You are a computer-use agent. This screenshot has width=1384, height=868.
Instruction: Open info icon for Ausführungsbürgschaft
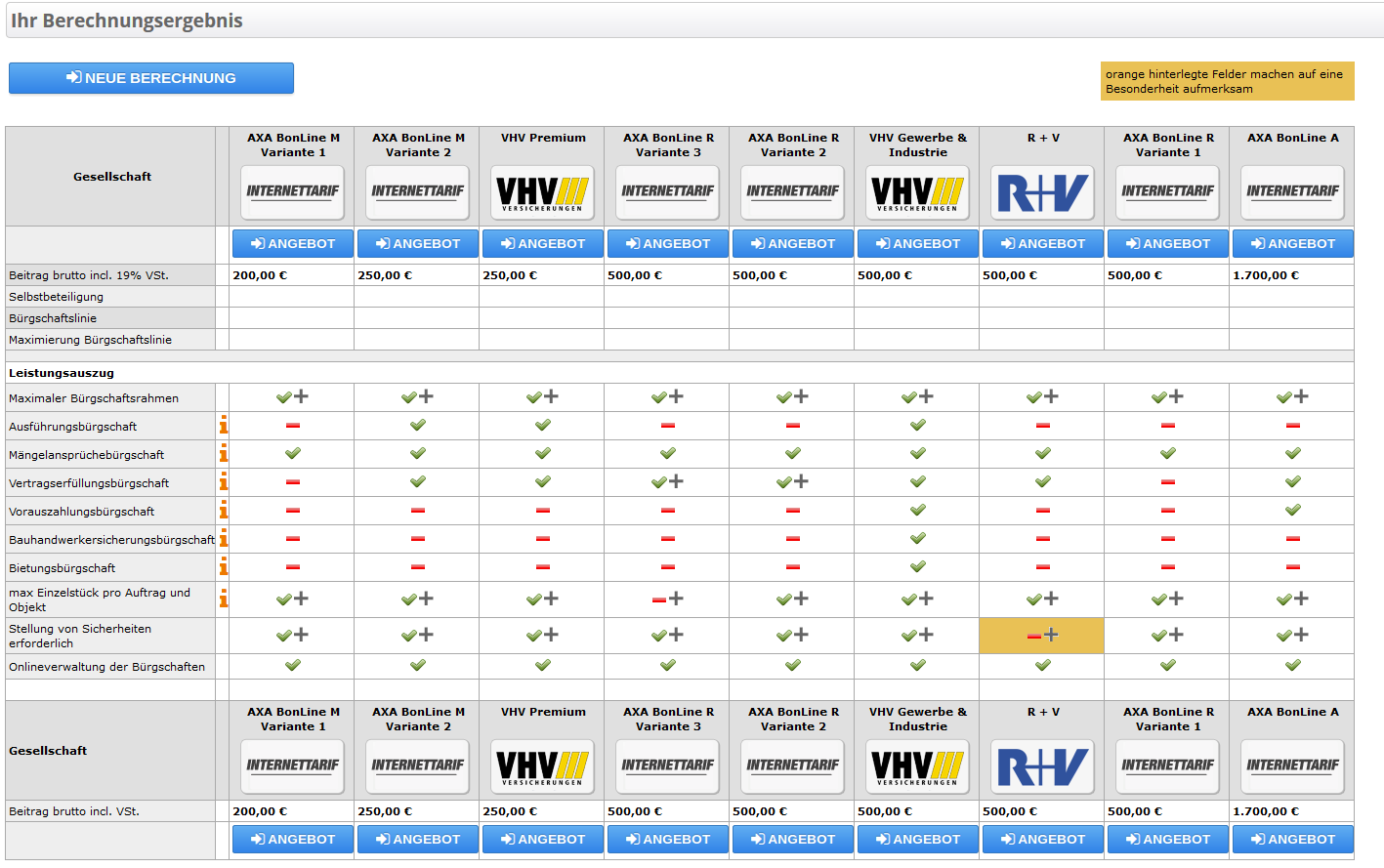224,425
